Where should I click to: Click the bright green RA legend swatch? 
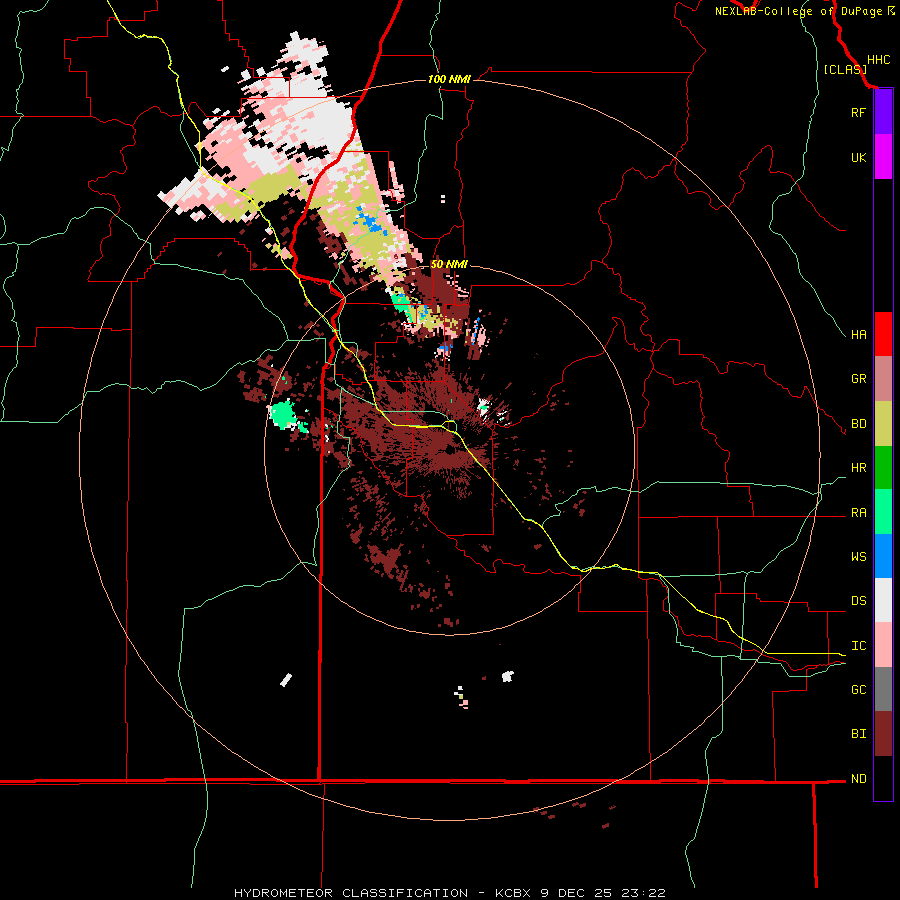pos(883,512)
